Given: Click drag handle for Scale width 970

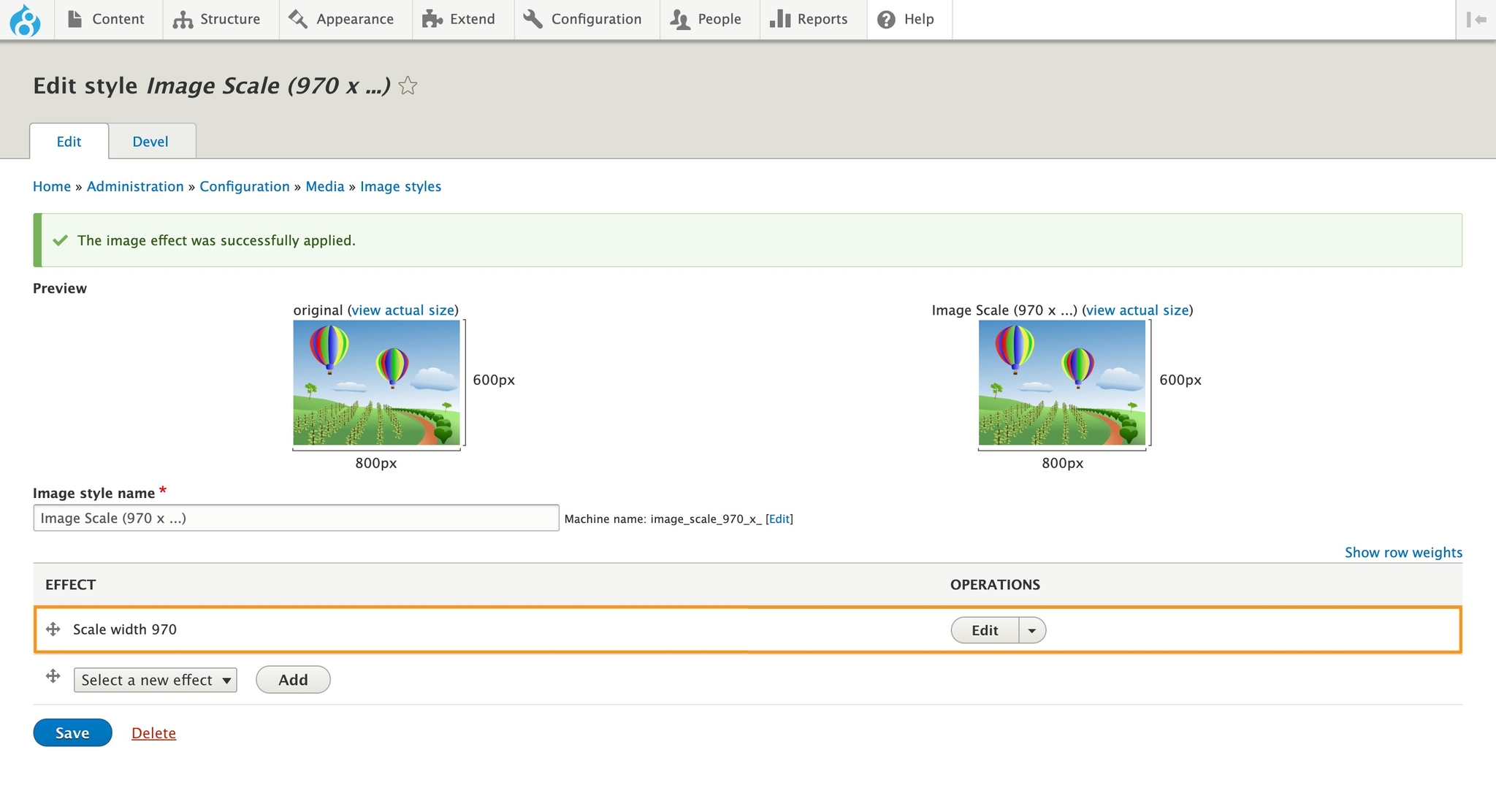Looking at the screenshot, I should coord(53,629).
